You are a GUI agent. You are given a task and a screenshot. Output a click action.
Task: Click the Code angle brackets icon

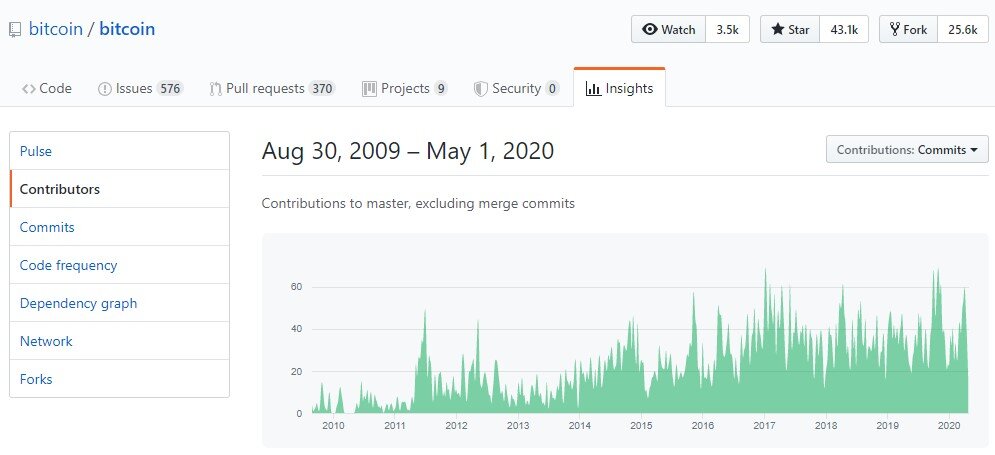click(x=29, y=89)
